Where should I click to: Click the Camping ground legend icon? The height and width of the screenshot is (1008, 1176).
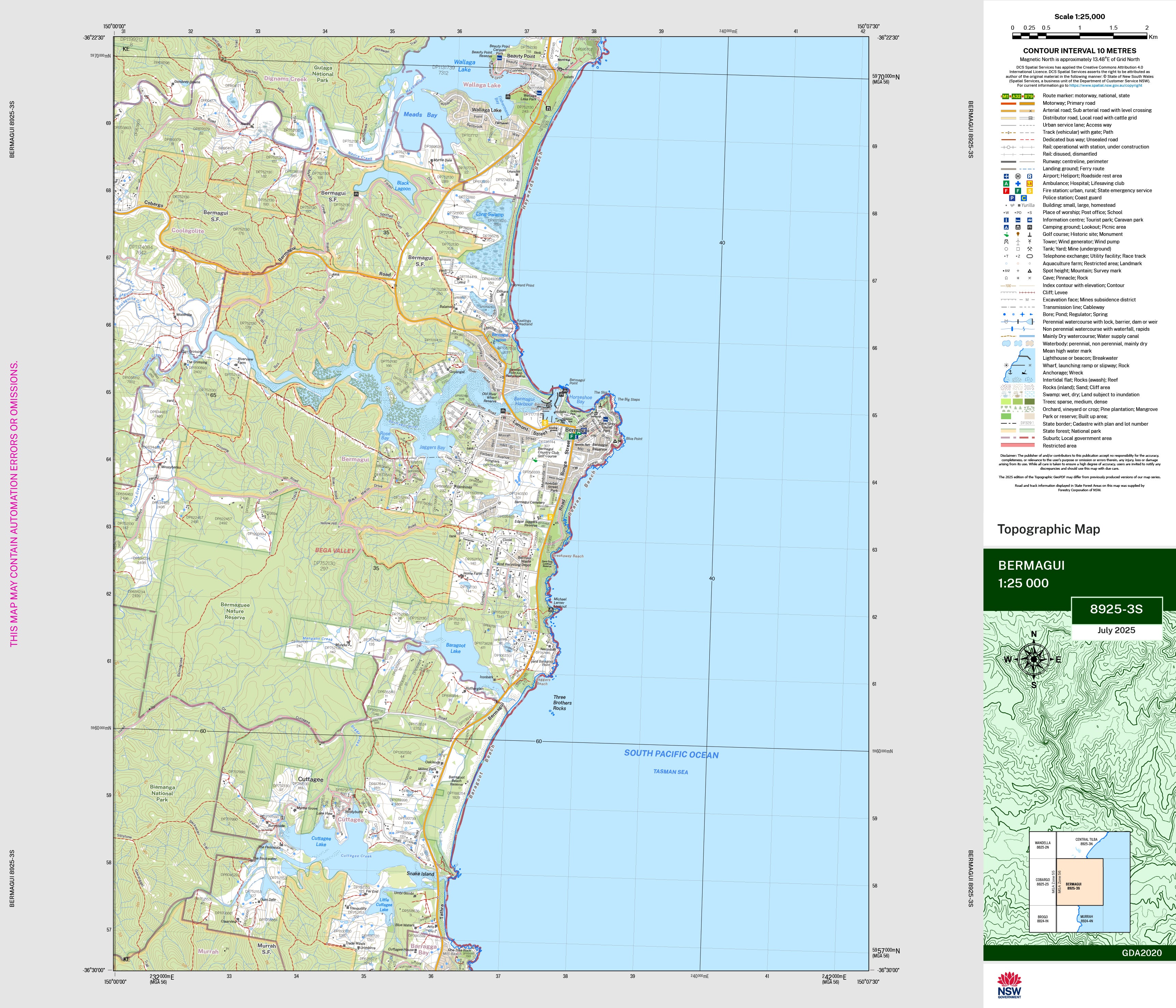point(1006,227)
